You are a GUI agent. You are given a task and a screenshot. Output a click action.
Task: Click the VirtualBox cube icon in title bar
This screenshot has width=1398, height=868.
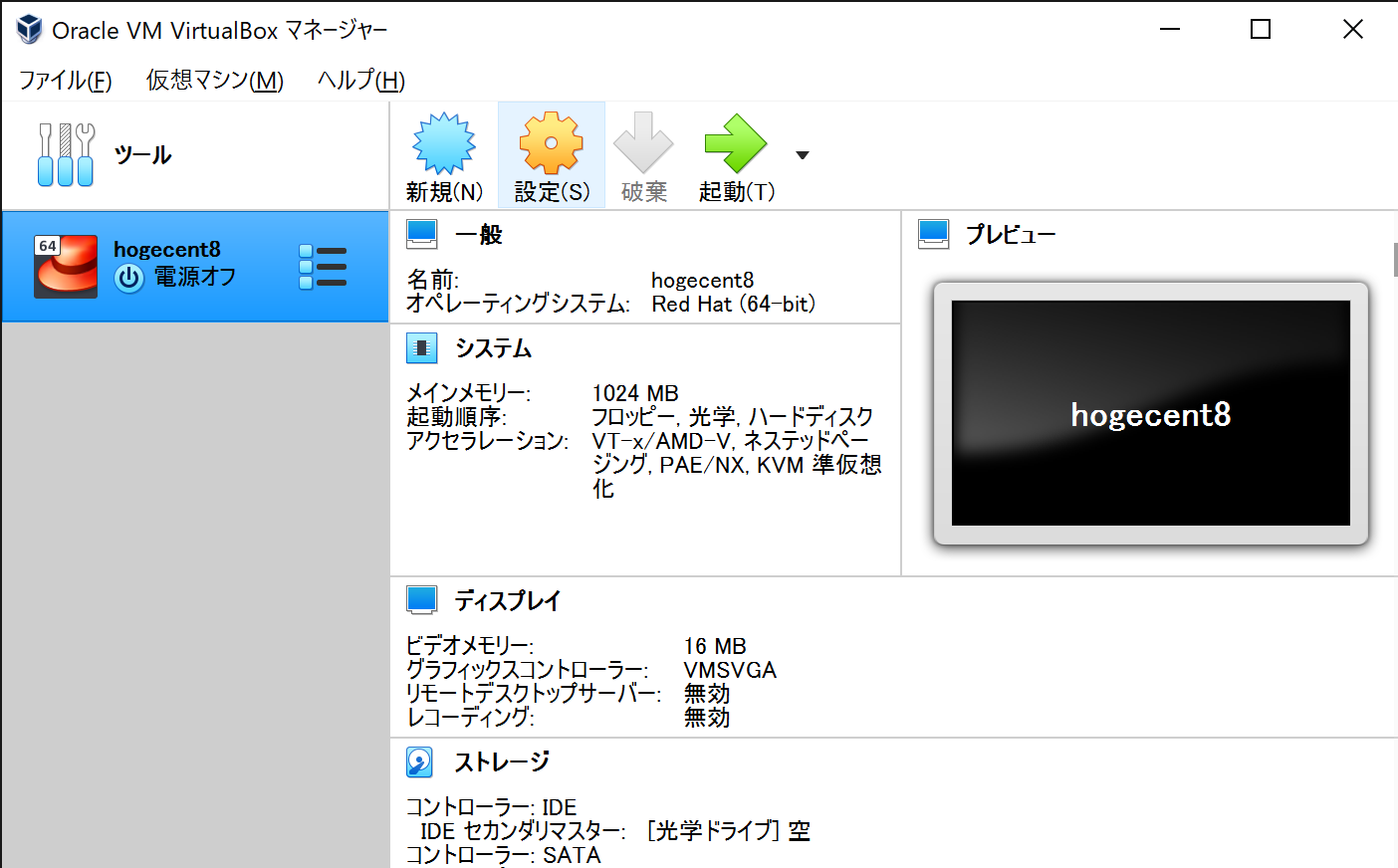28,29
